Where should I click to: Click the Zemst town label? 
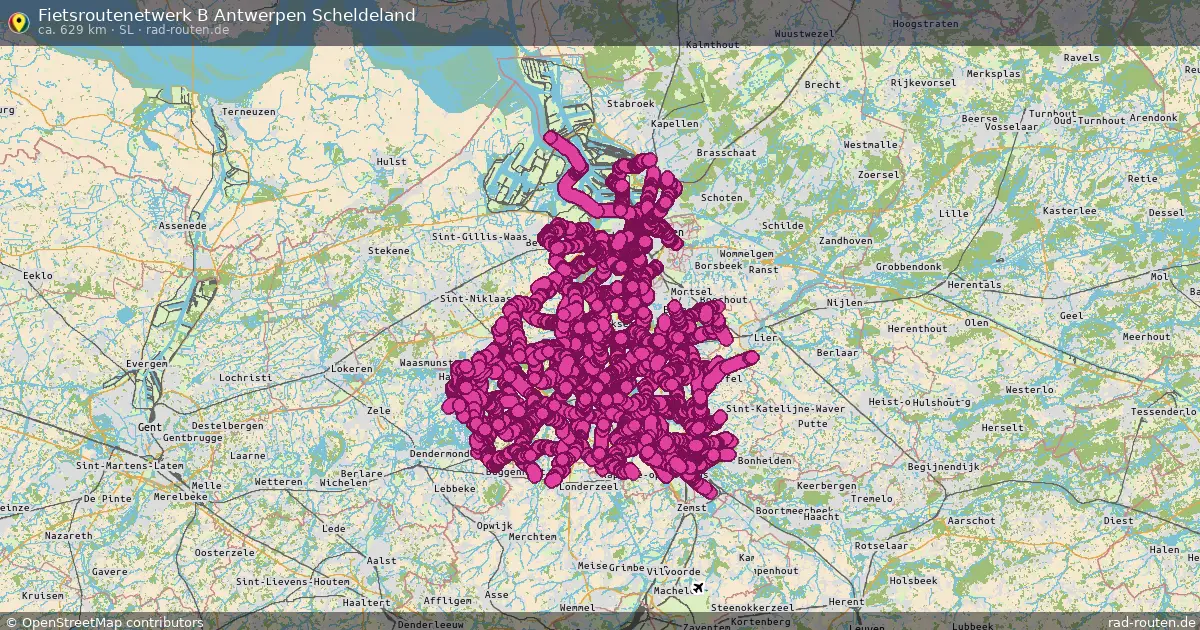(691, 508)
